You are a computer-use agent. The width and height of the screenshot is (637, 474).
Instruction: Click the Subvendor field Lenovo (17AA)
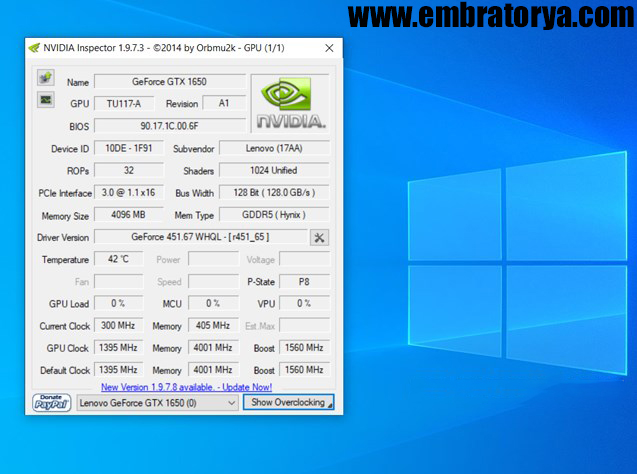(x=274, y=148)
